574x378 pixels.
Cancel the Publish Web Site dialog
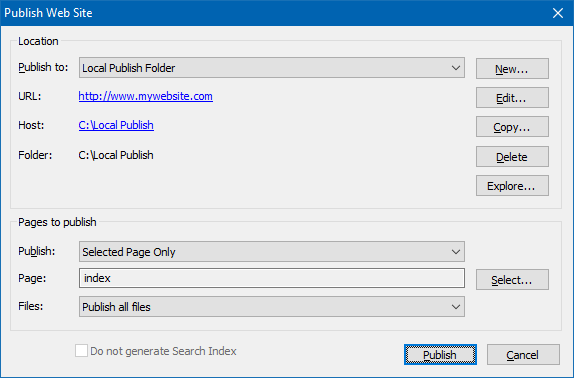pyautogui.click(x=523, y=355)
